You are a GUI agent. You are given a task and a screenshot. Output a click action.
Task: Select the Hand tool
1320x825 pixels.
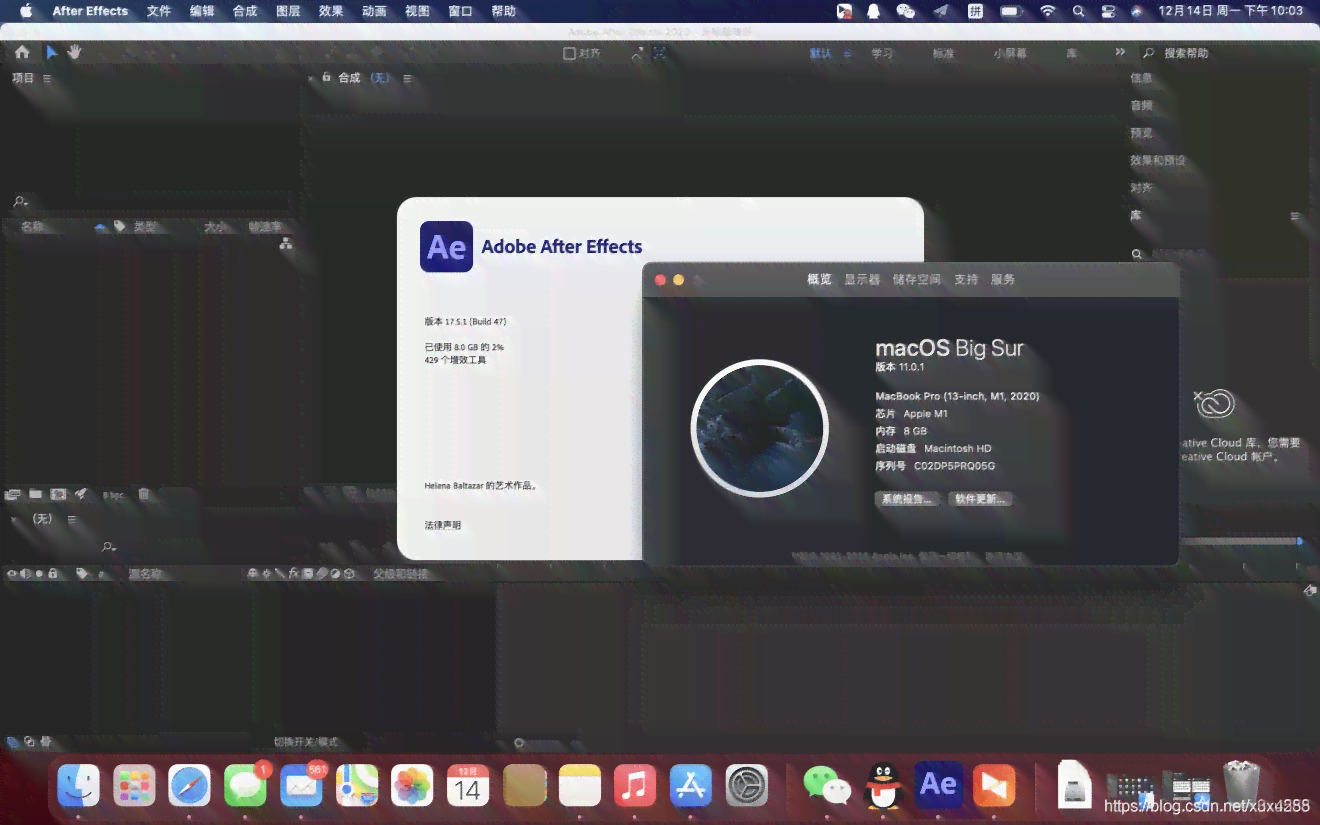pos(75,52)
